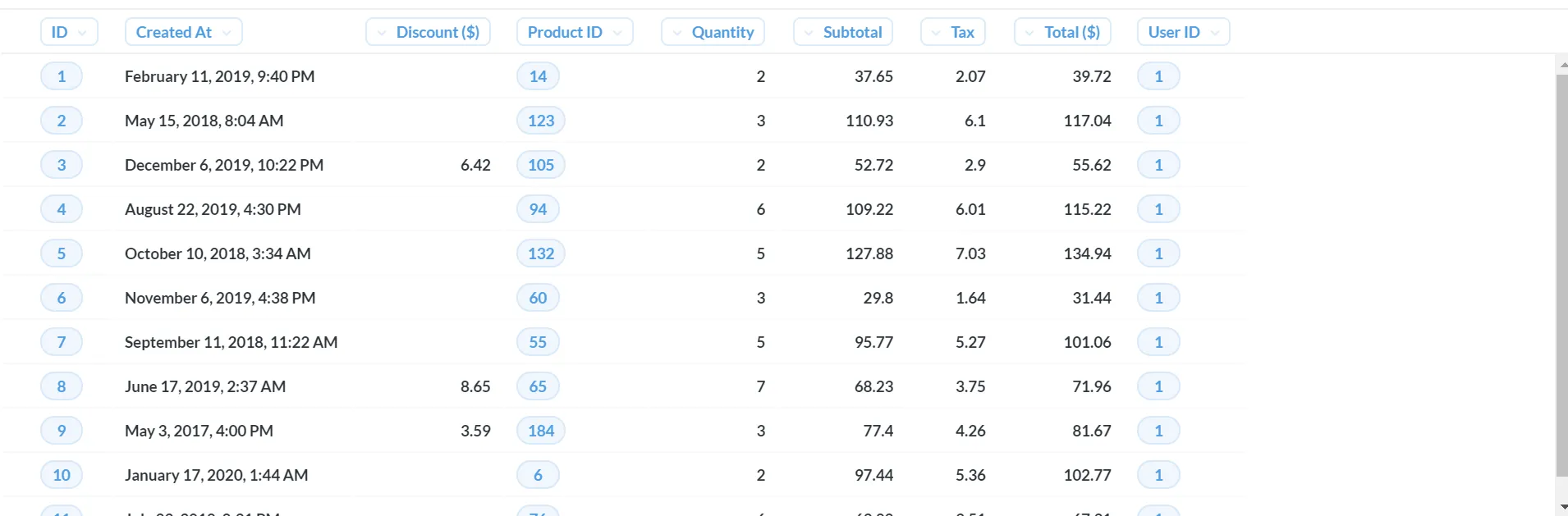1568x516 pixels.
Task: Click subtotal value 110.93
Action: click(869, 121)
